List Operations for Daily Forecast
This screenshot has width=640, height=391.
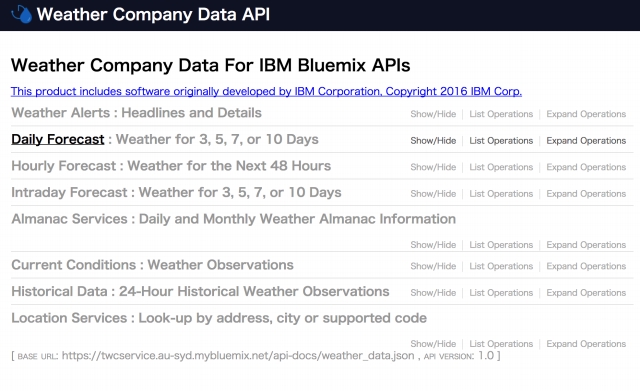coord(501,140)
